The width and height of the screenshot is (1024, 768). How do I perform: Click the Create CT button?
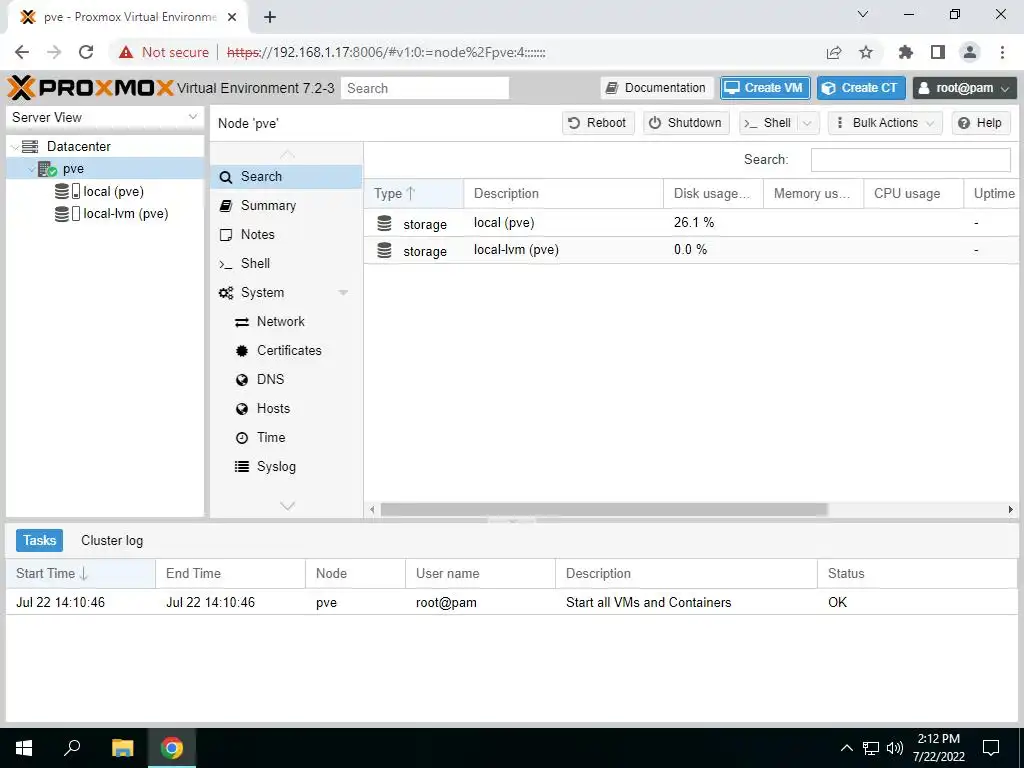pyautogui.click(x=861, y=88)
